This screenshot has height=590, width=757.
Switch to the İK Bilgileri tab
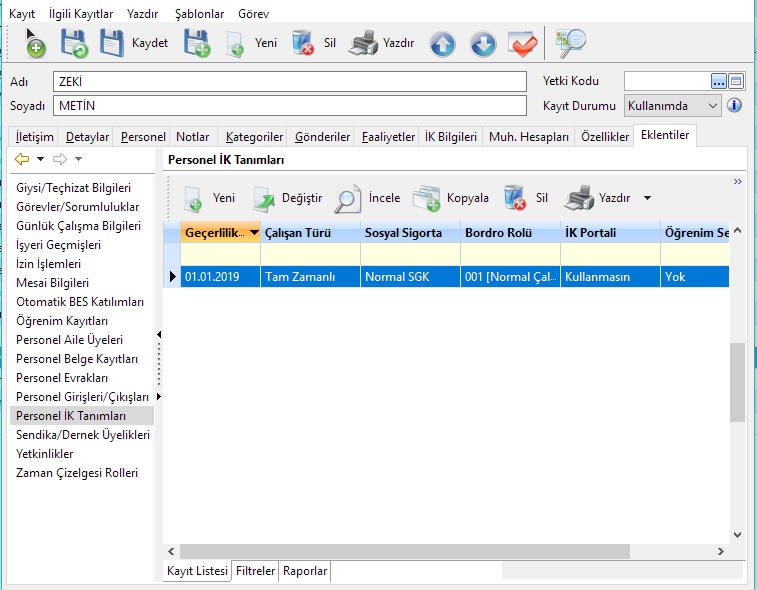tap(449, 137)
